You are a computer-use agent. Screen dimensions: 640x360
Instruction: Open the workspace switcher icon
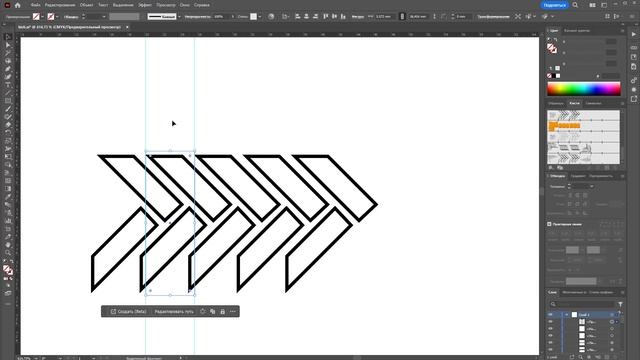point(604,5)
